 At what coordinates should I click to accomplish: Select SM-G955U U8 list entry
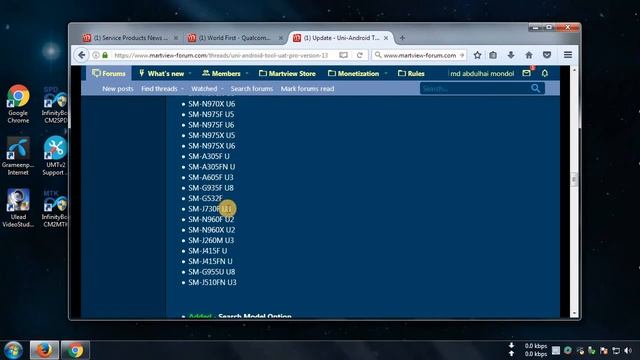point(211,272)
